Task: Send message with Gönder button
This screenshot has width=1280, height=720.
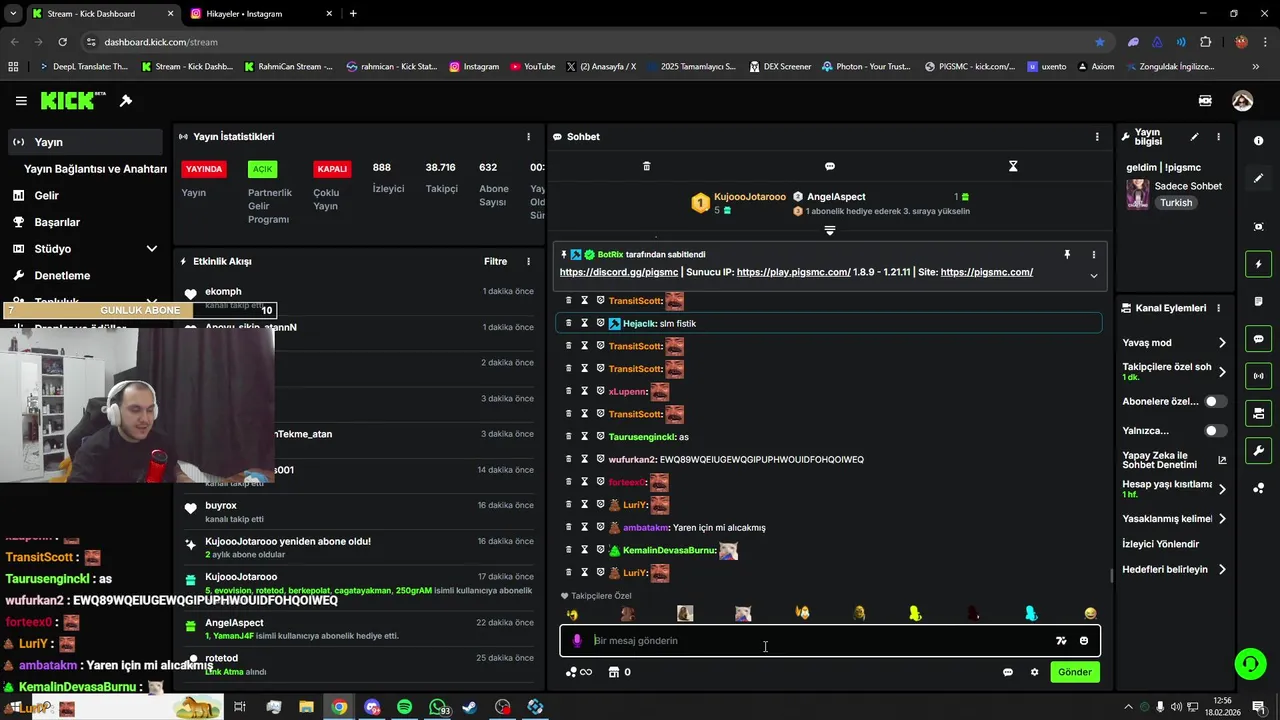Action: [x=1075, y=672]
